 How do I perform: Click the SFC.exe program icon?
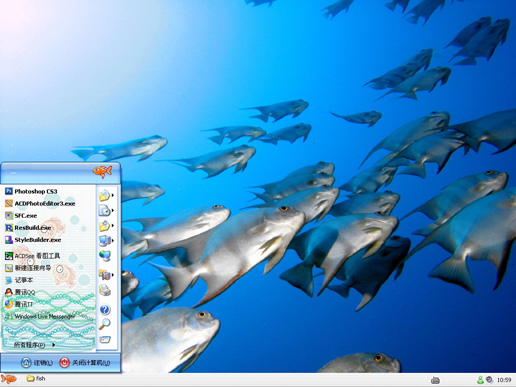(x=9, y=215)
